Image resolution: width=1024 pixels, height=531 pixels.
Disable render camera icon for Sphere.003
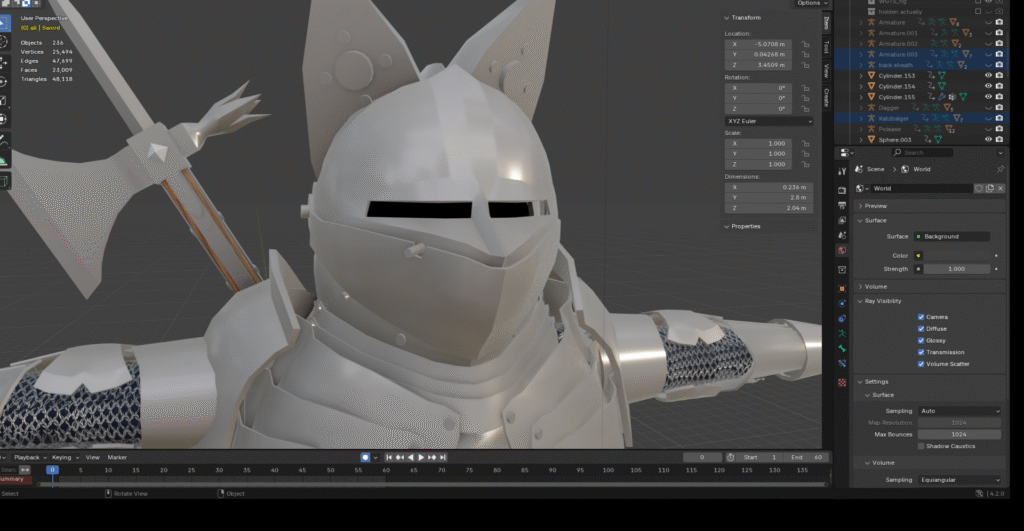(x=999, y=140)
